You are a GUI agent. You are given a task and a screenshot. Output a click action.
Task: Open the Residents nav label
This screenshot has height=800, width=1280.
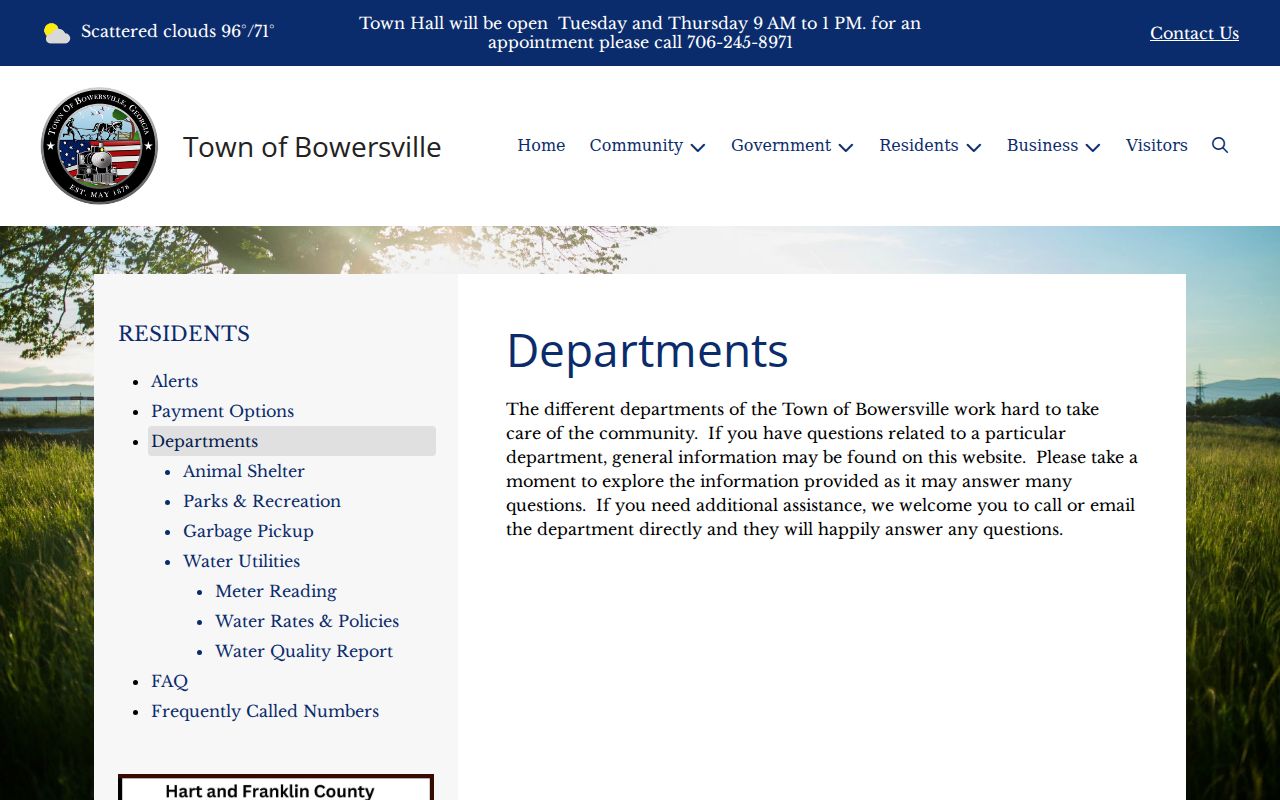(919, 145)
